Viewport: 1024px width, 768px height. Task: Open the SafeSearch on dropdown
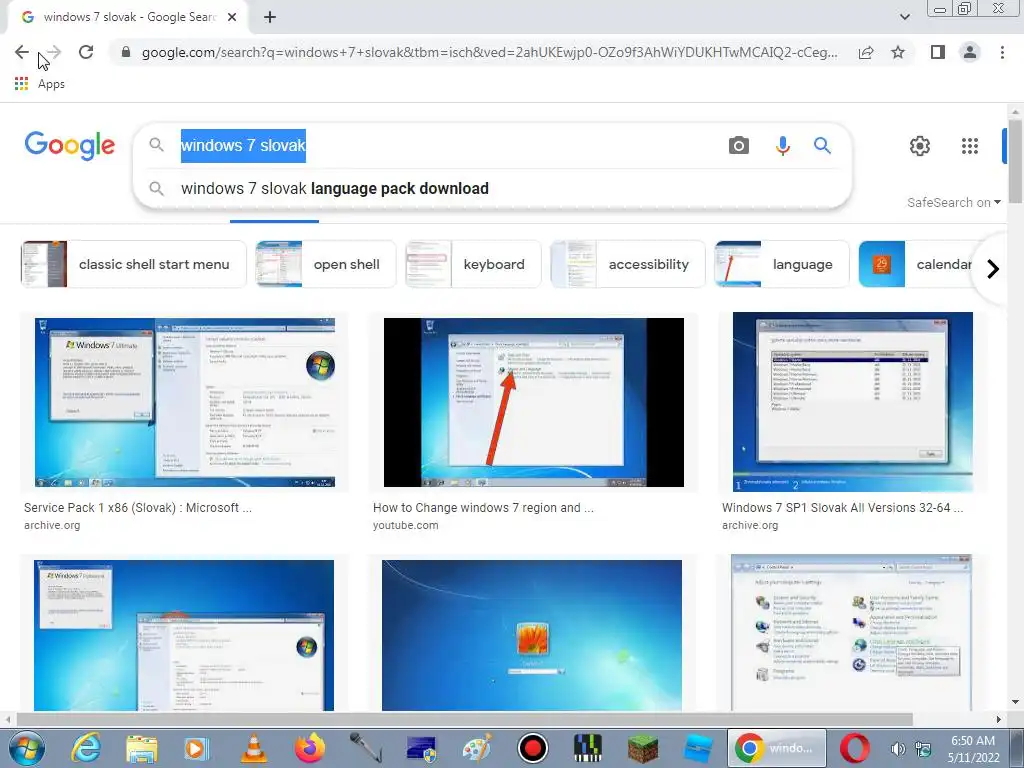953,202
